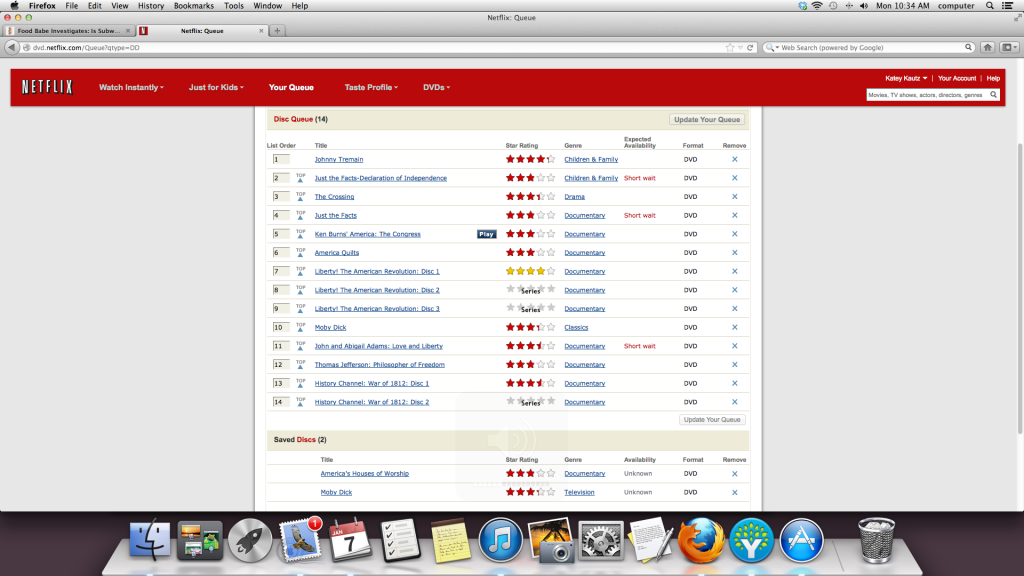1024x576 pixels.
Task: Open the Bookmarks menu in menu bar
Action: [x=193, y=6]
